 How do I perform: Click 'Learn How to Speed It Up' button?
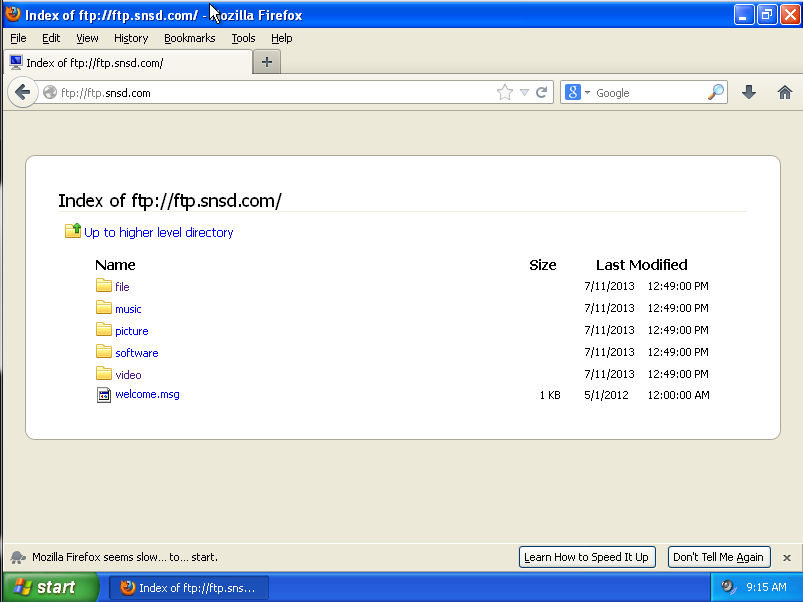pyautogui.click(x=587, y=557)
